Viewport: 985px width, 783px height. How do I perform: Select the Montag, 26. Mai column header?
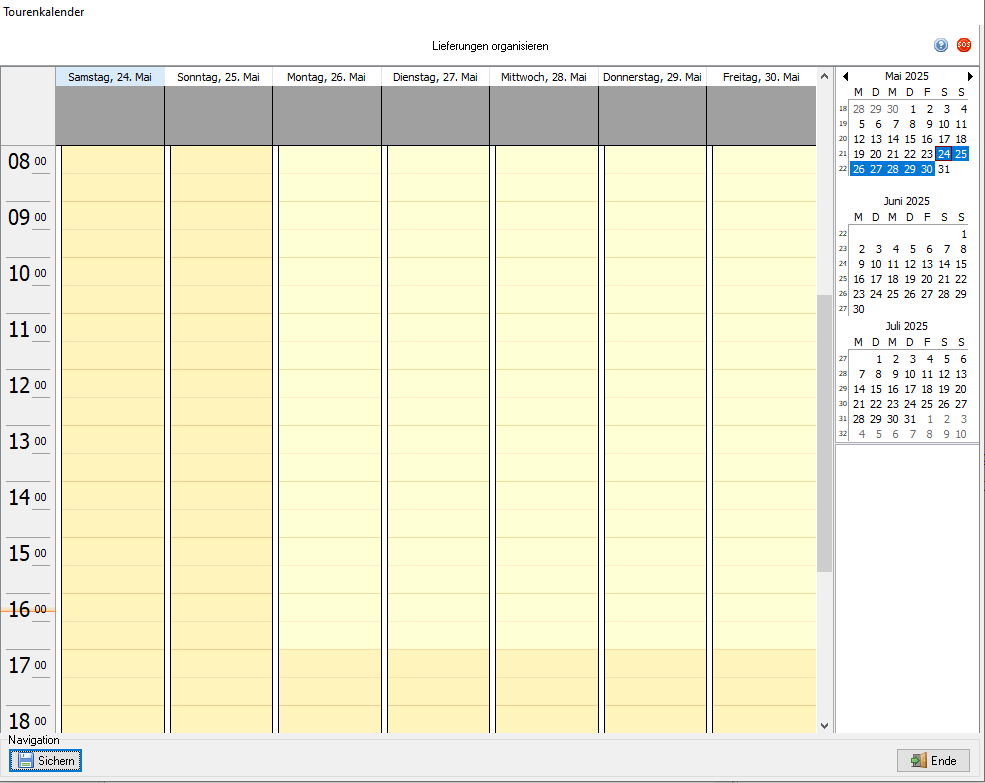pyautogui.click(x=326, y=77)
